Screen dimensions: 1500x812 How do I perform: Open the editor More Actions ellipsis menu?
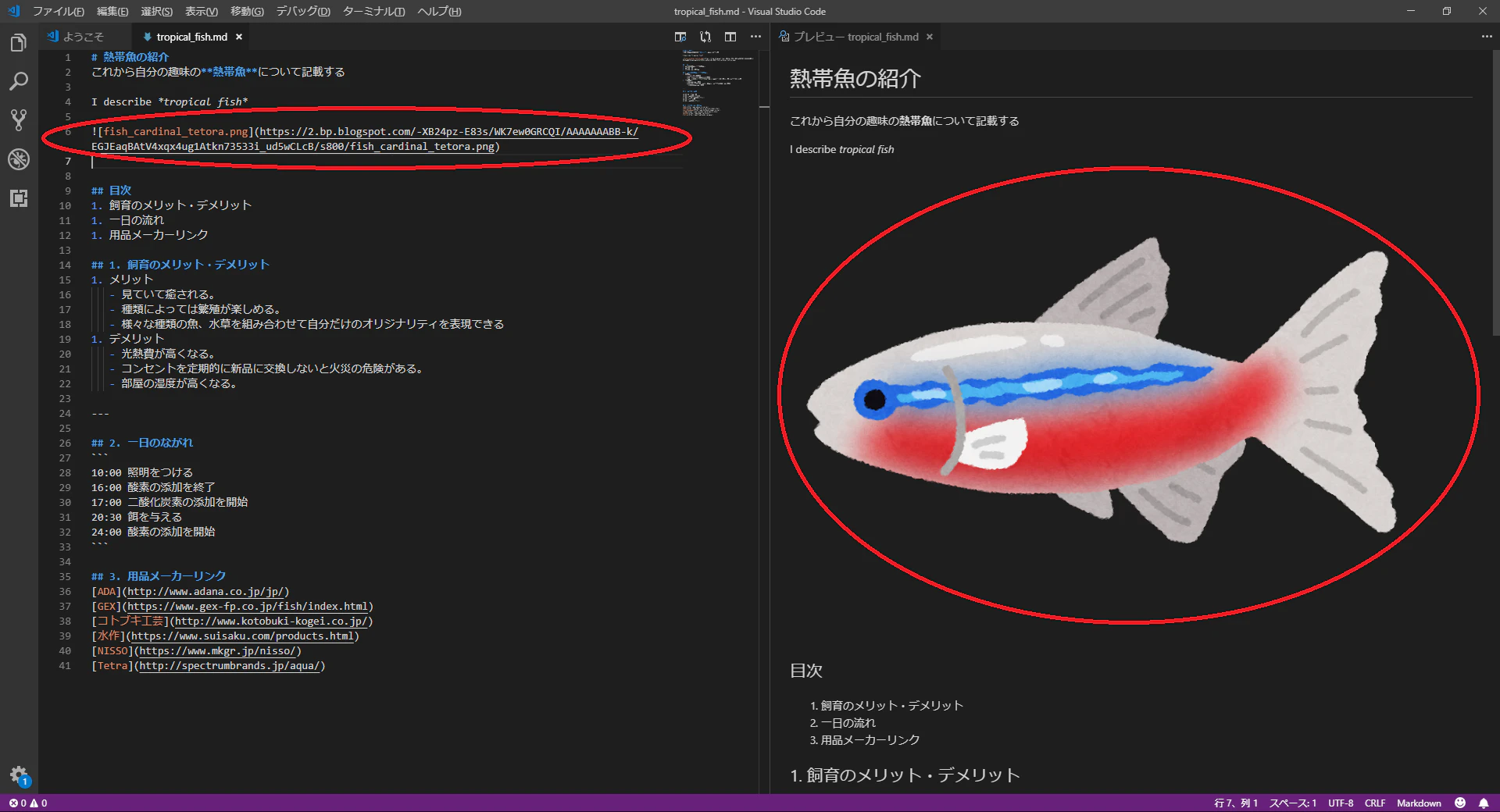point(755,37)
